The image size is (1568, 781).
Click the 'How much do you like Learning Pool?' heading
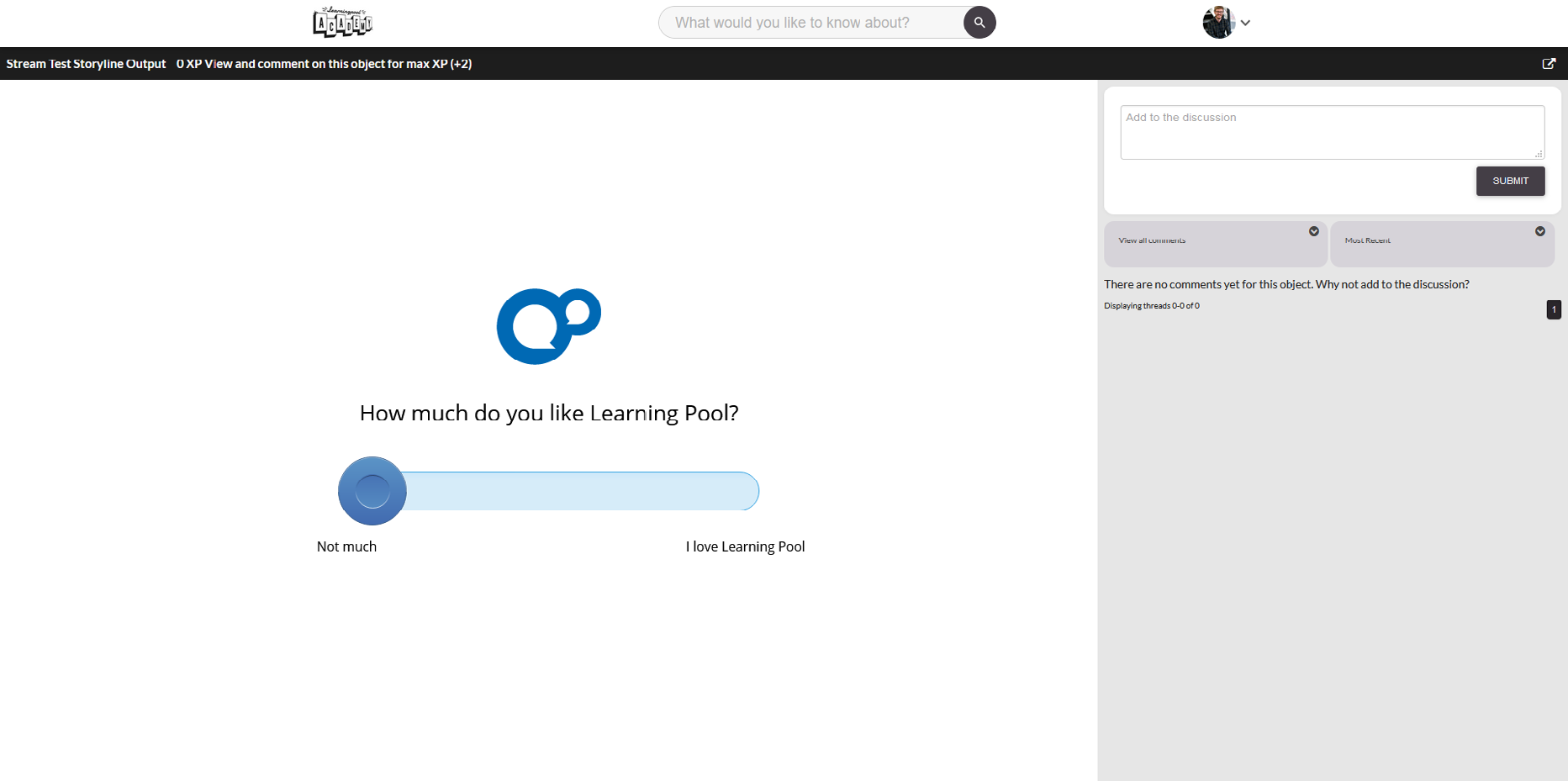(x=549, y=413)
